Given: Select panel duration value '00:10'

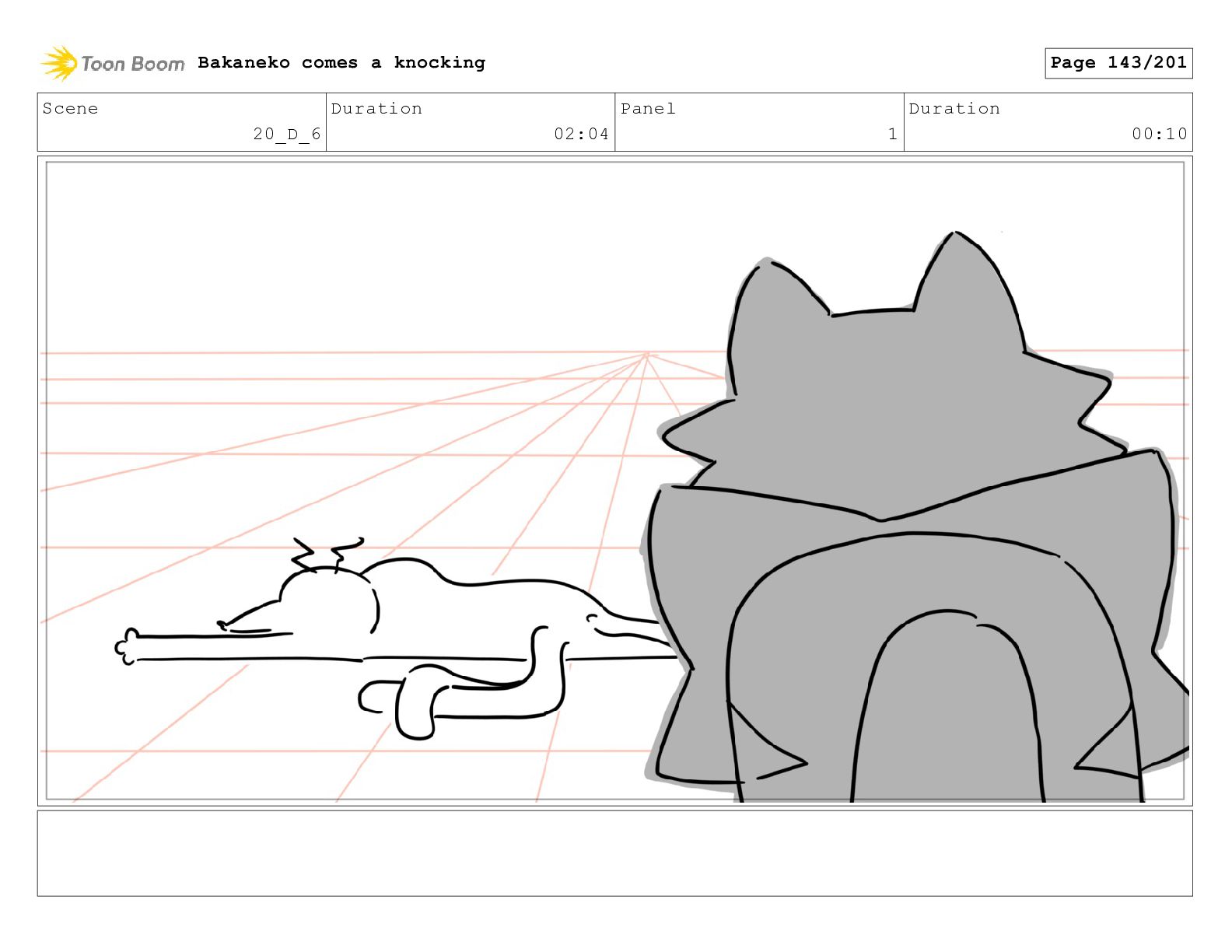Looking at the screenshot, I should coord(1160,134).
